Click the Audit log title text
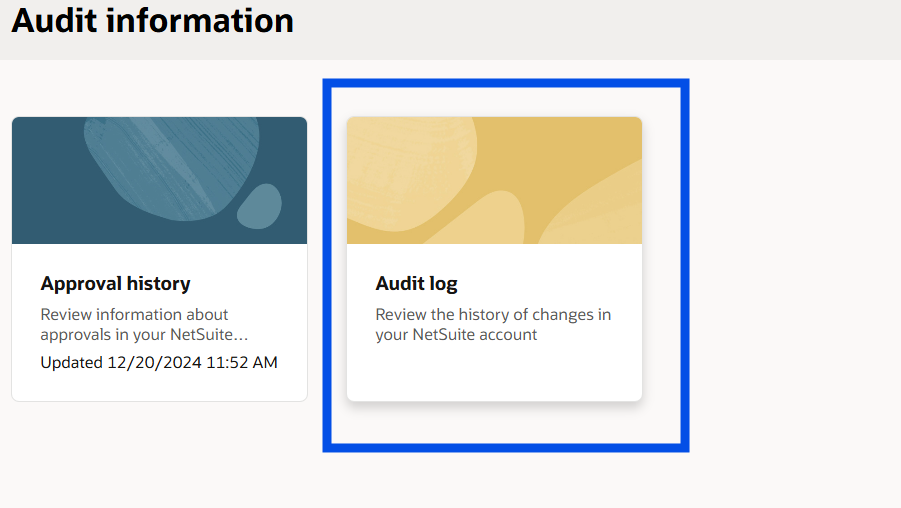 (x=417, y=284)
